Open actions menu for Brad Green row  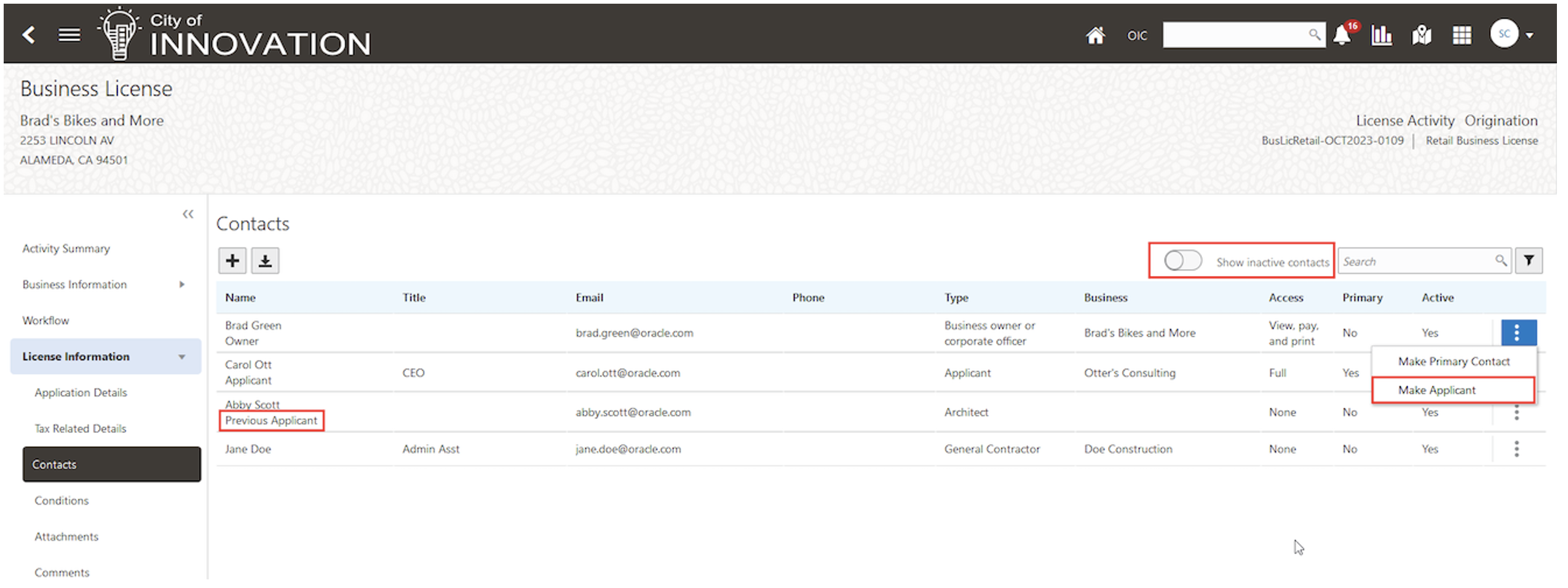[1518, 333]
